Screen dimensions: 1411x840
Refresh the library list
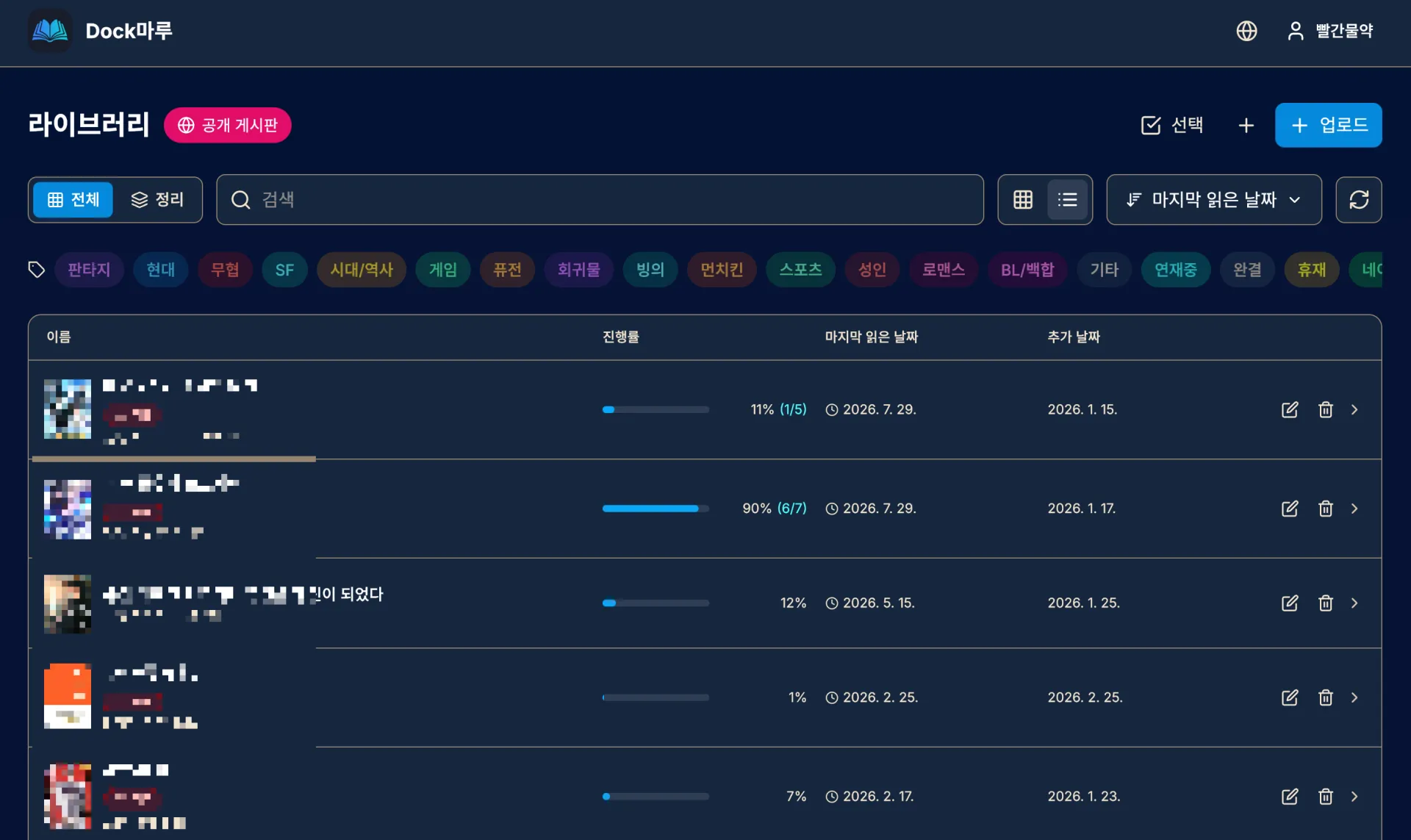(x=1359, y=200)
